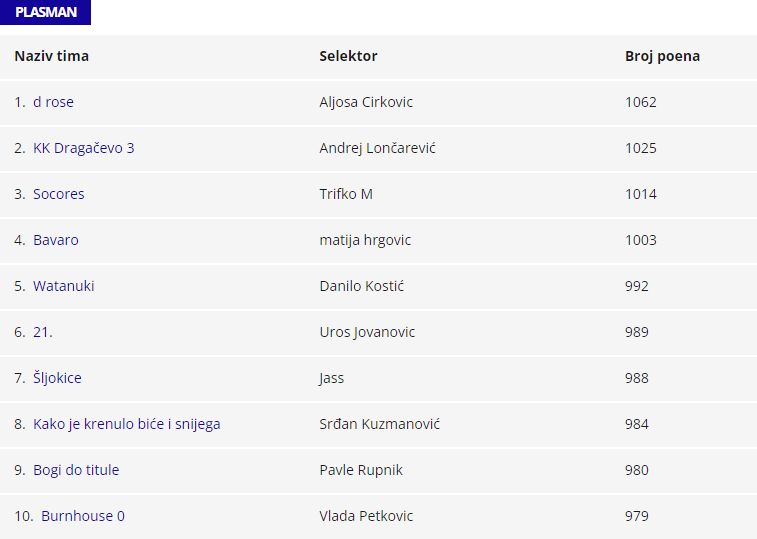The height and width of the screenshot is (539, 757).
Task: Open the team named 21.
Action: 42,332
